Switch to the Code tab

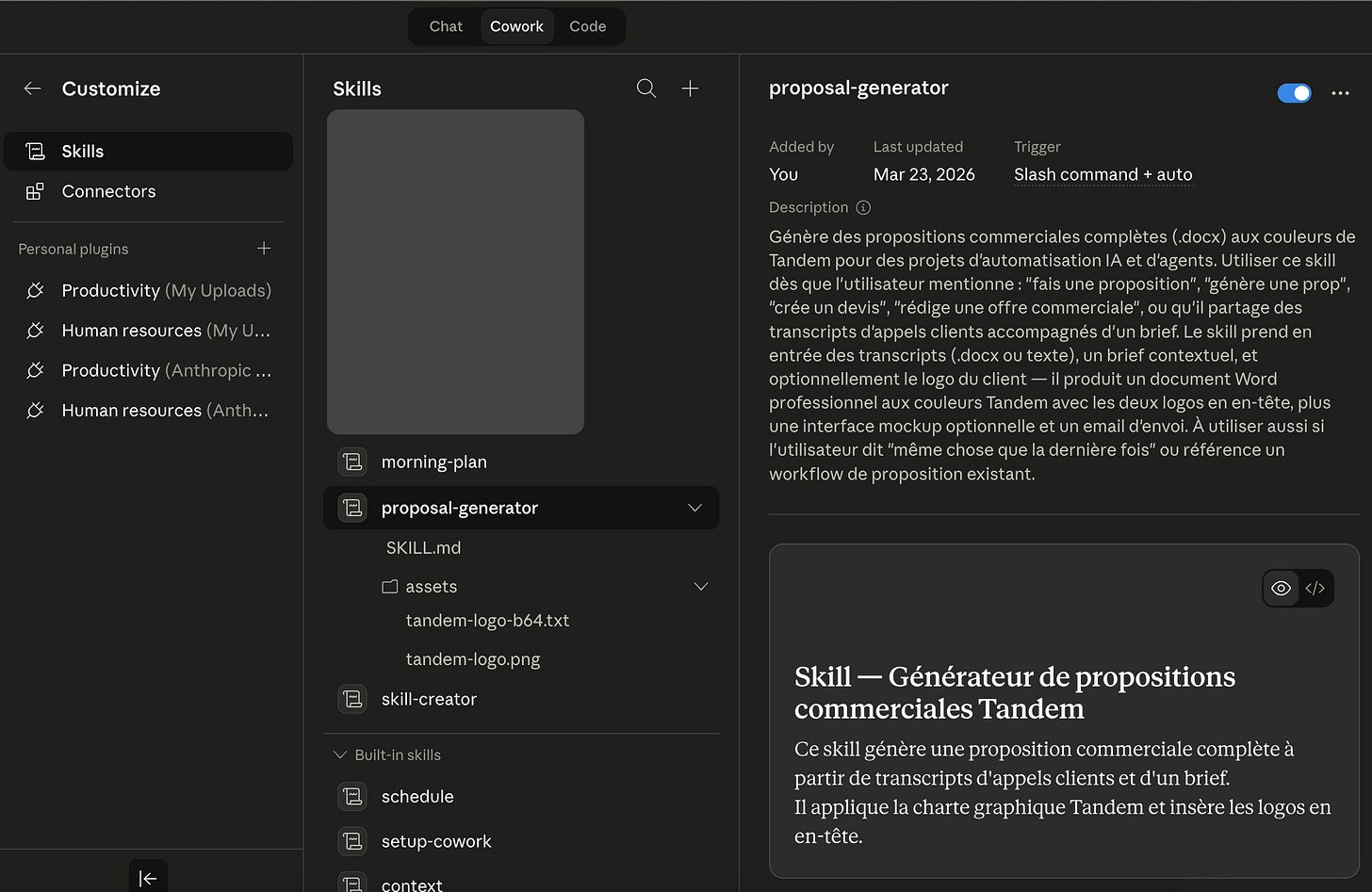tap(587, 26)
